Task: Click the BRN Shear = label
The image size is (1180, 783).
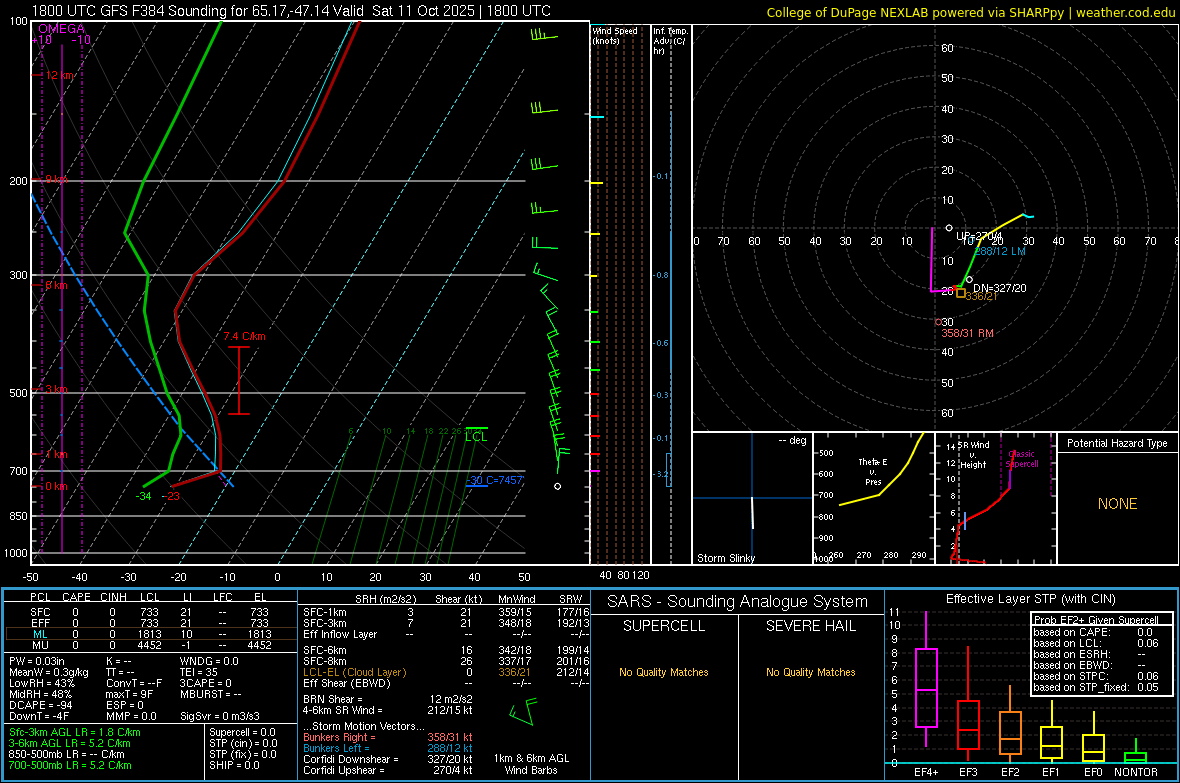Action: (333, 699)
